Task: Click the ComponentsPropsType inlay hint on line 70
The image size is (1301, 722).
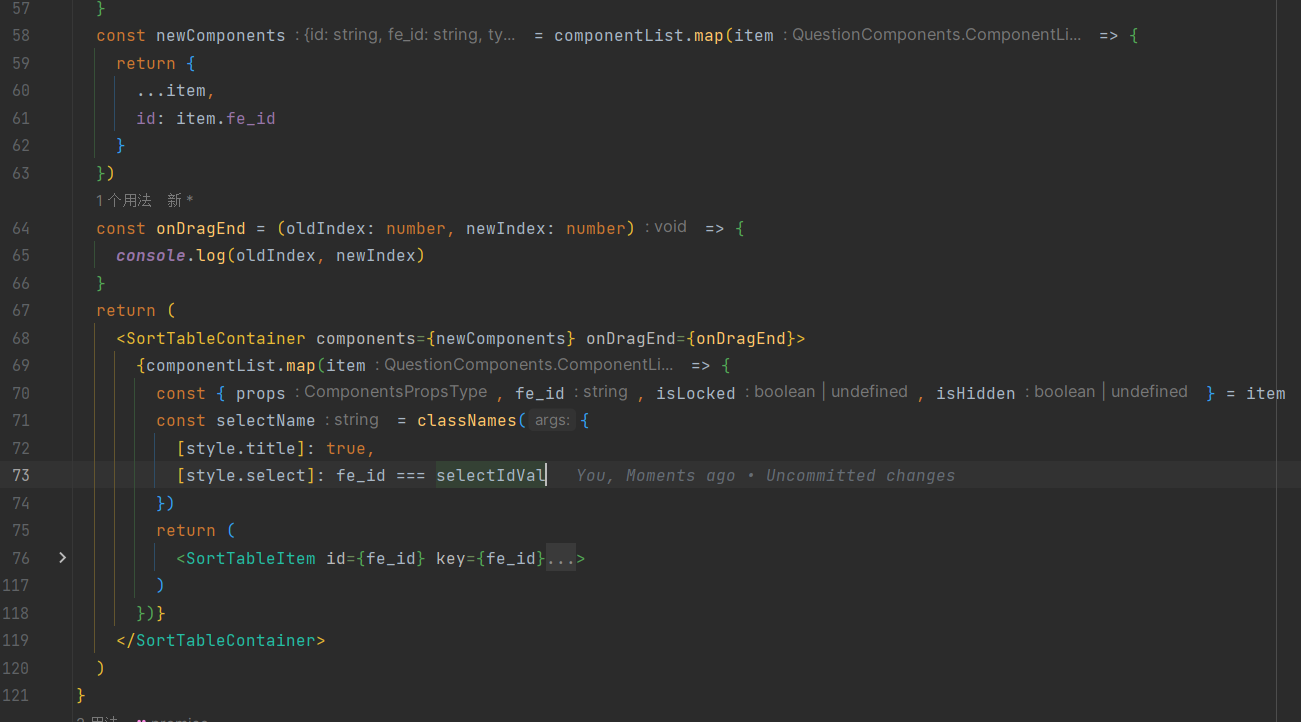Action: pos(391,392)
